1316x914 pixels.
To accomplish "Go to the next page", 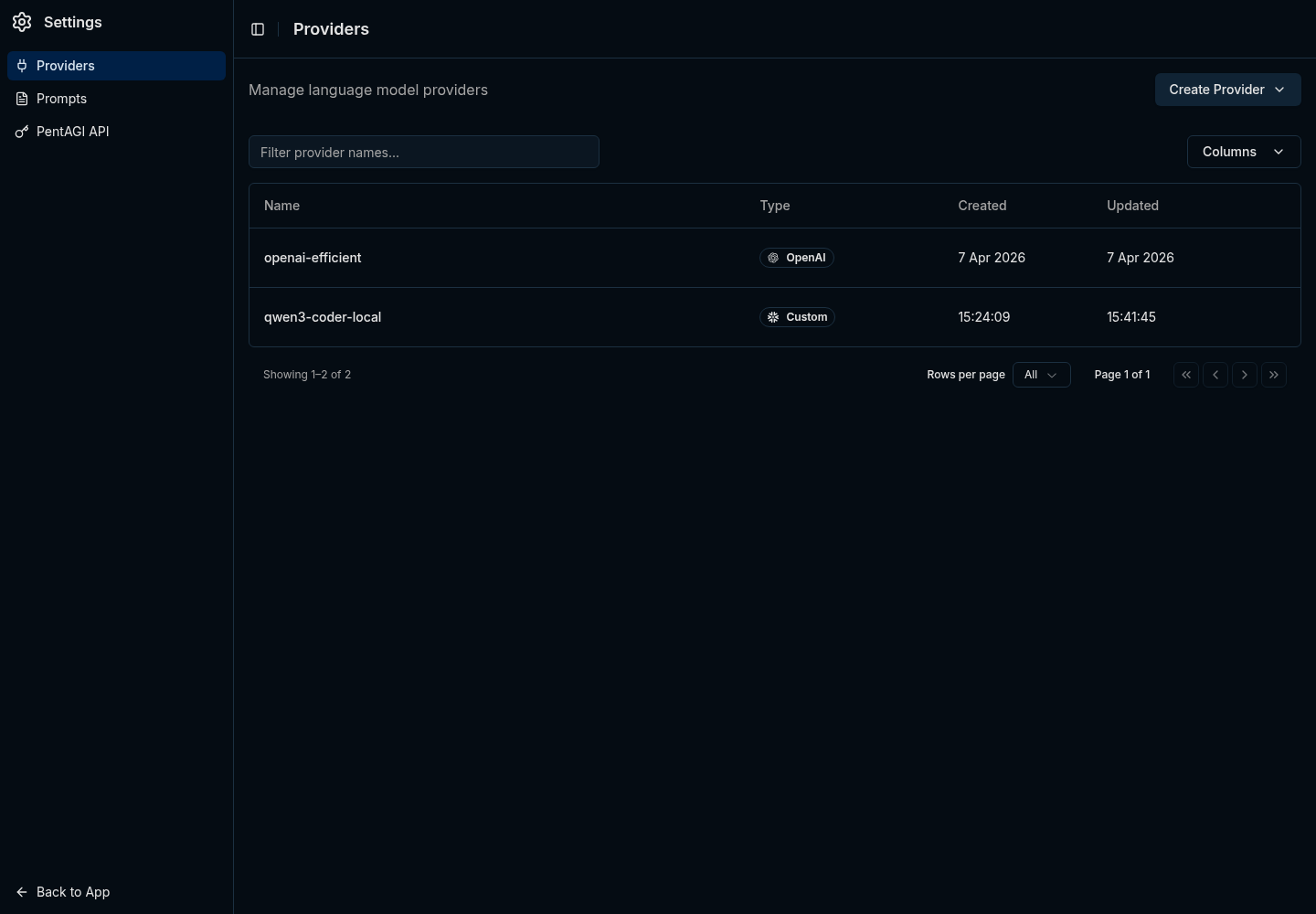I will click(1245, 375).
